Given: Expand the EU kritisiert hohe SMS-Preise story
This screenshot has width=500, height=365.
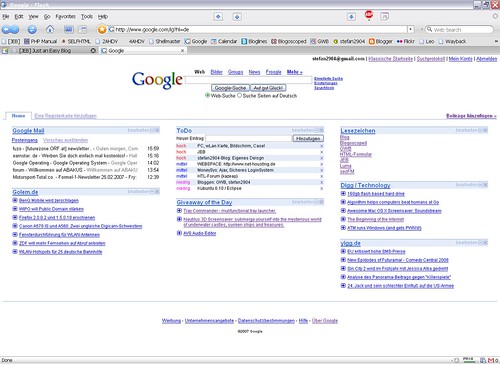Looking at the screenshot, I should tap(343, 251).
